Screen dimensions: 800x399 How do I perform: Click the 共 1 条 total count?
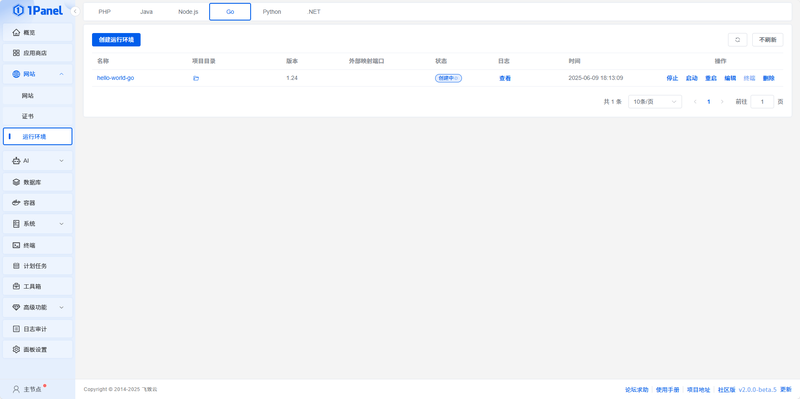tap(613, 102)
